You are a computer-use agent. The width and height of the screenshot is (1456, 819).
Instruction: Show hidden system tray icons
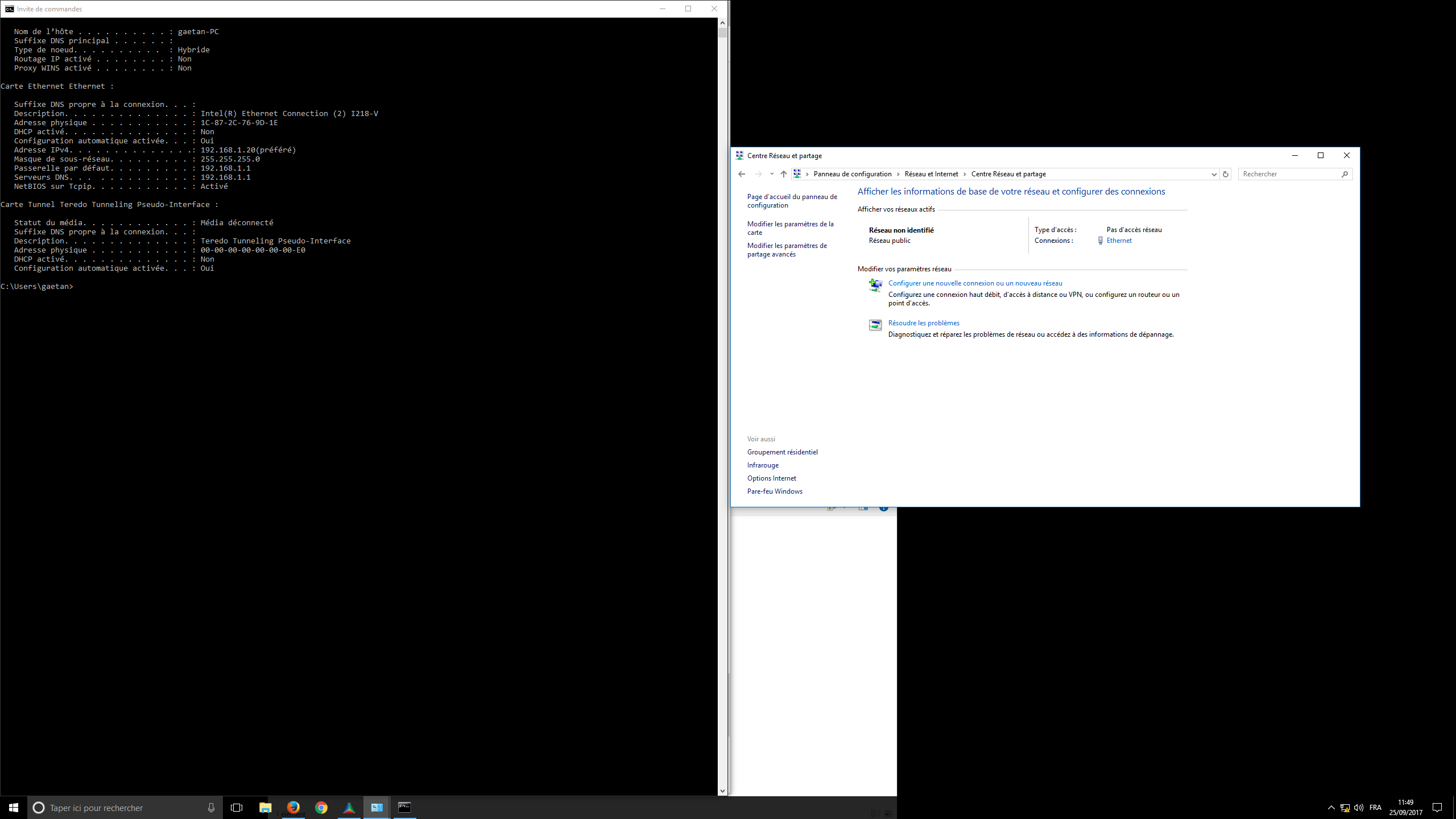point(1331,808)
